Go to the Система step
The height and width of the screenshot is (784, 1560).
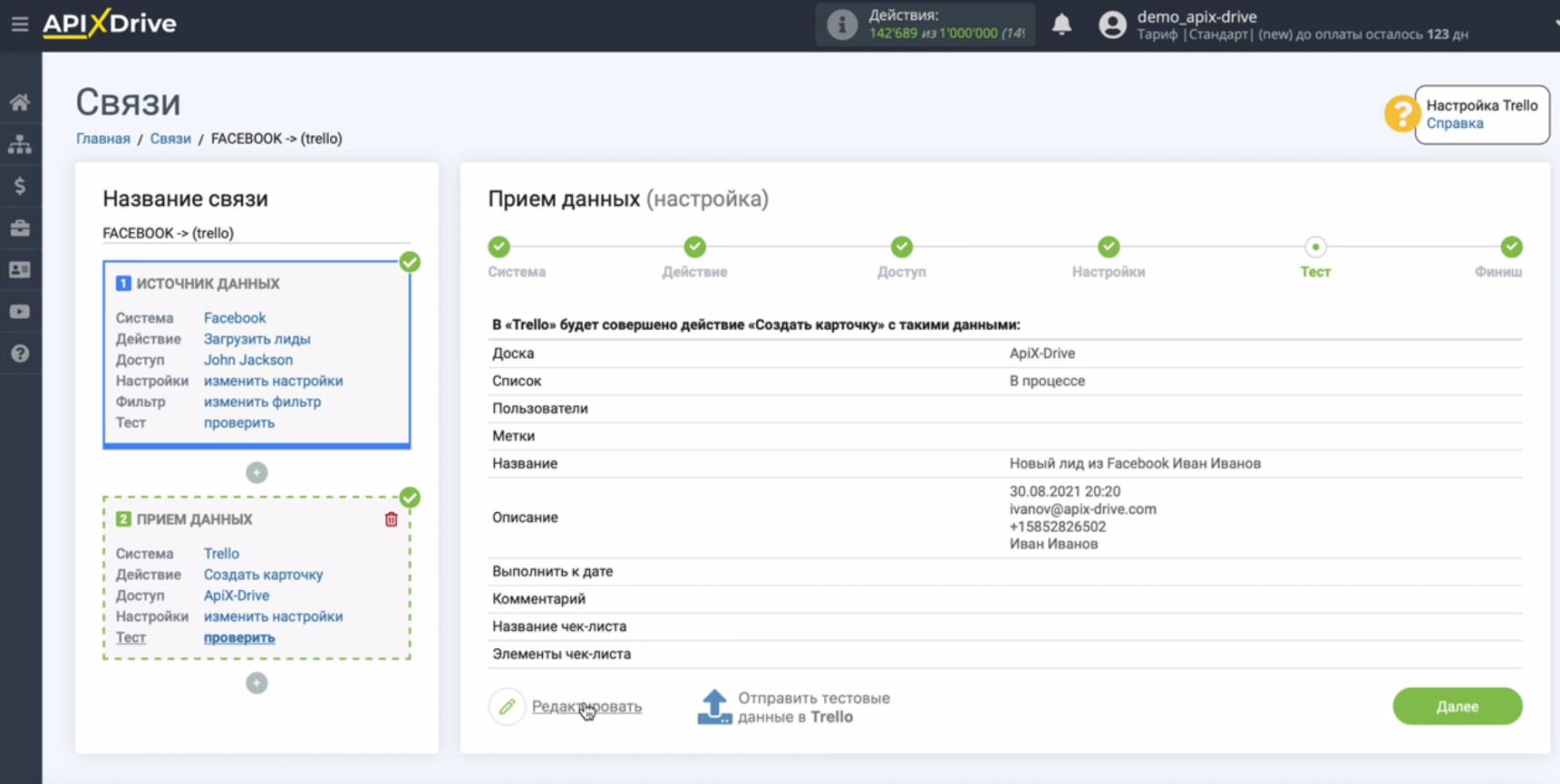tap(499, 247)
